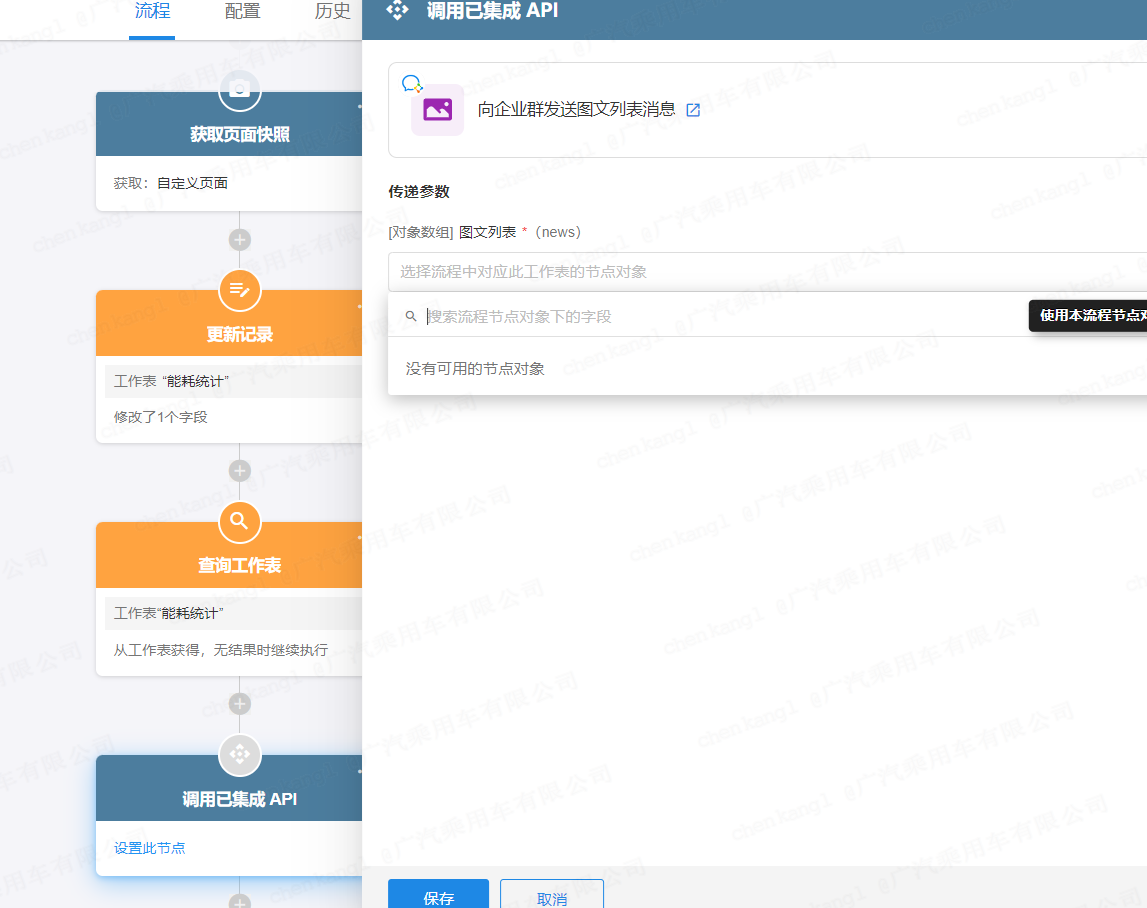Screen dimensions: 1147x908
Task: Open the 历史 tab
Action: [331, 13]
